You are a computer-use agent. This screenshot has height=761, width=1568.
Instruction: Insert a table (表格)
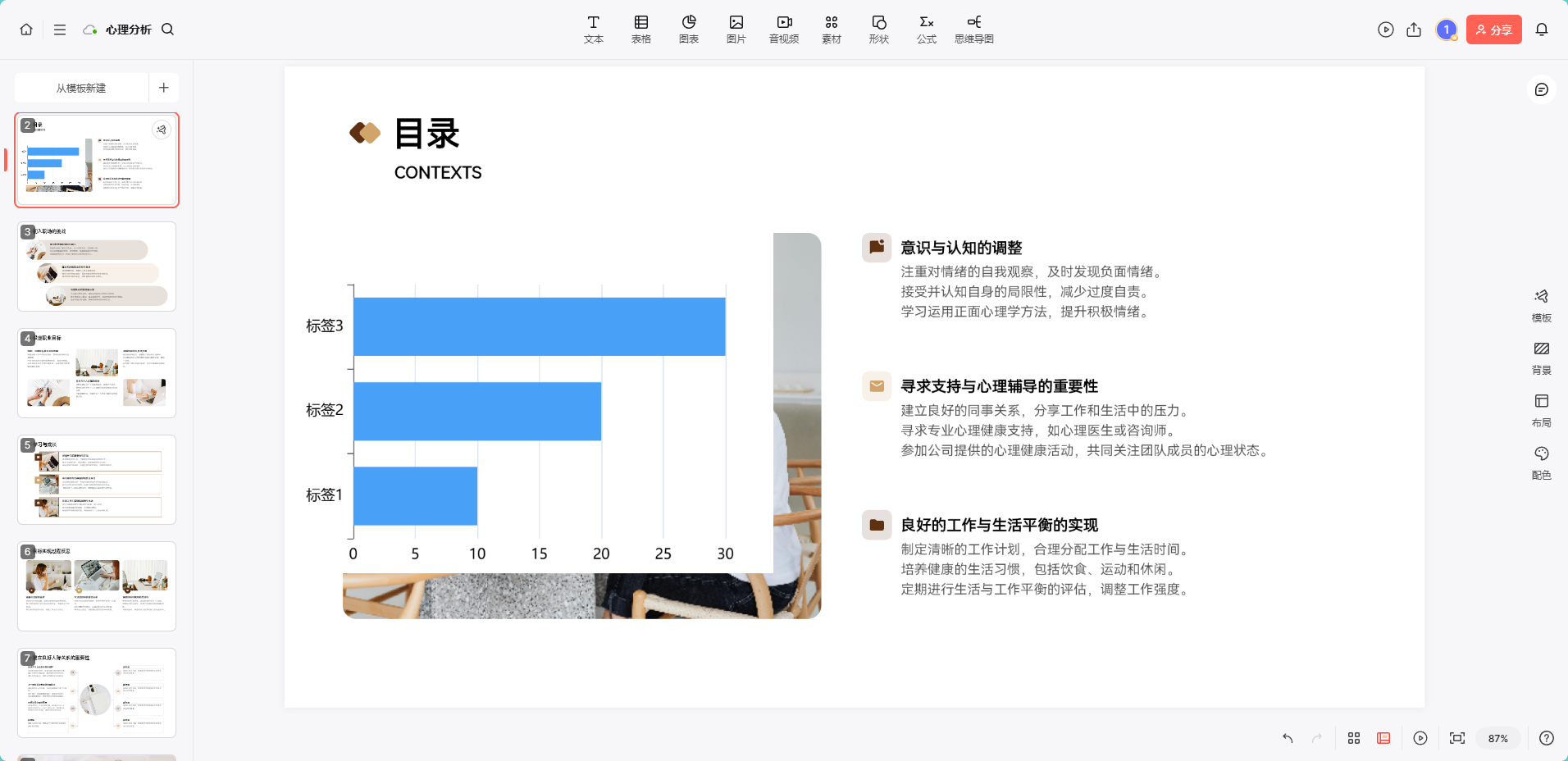click(641, 30)
